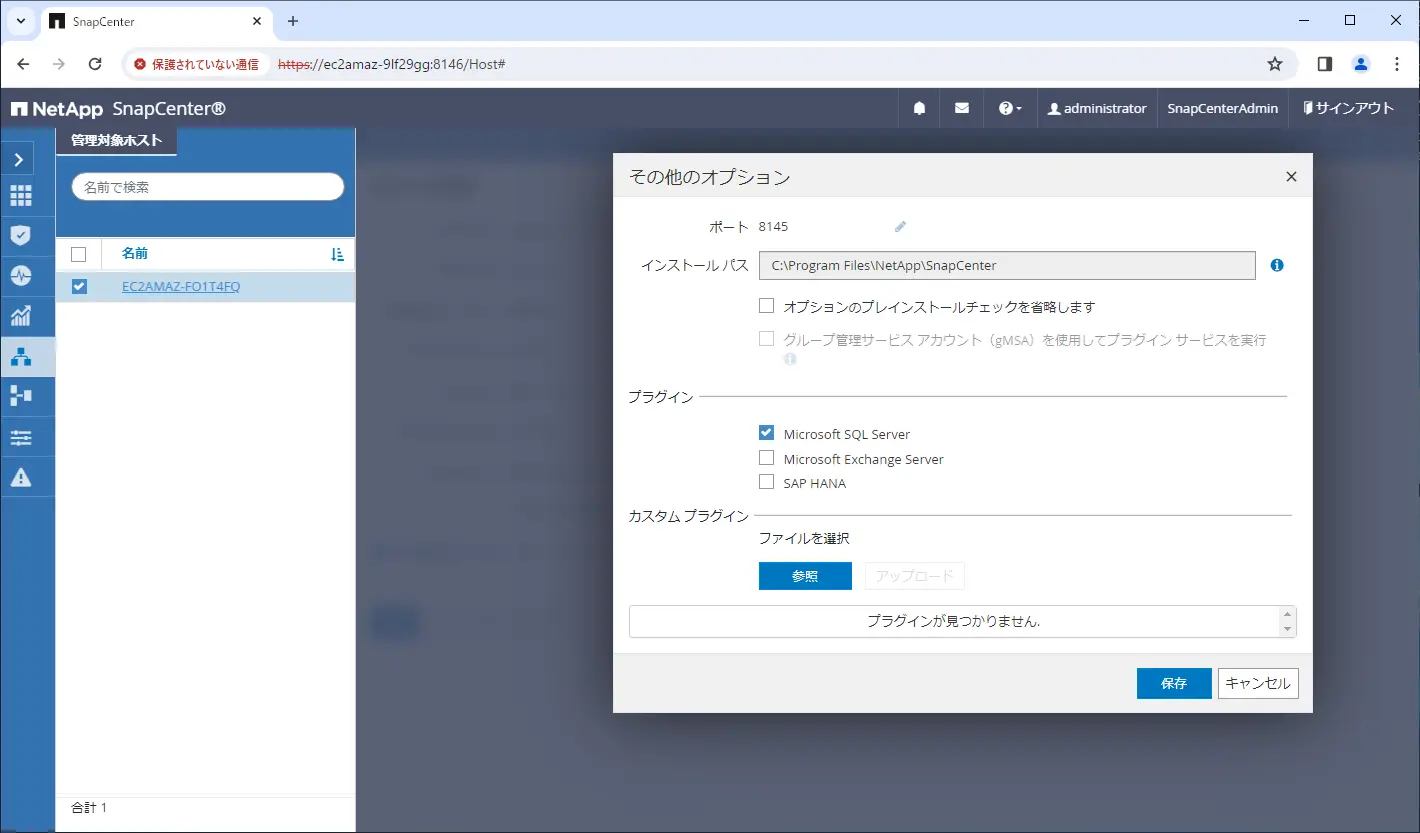The image size is (1420, 833).
Task: Open a new browser tab
Action: (x=293, y=21)
